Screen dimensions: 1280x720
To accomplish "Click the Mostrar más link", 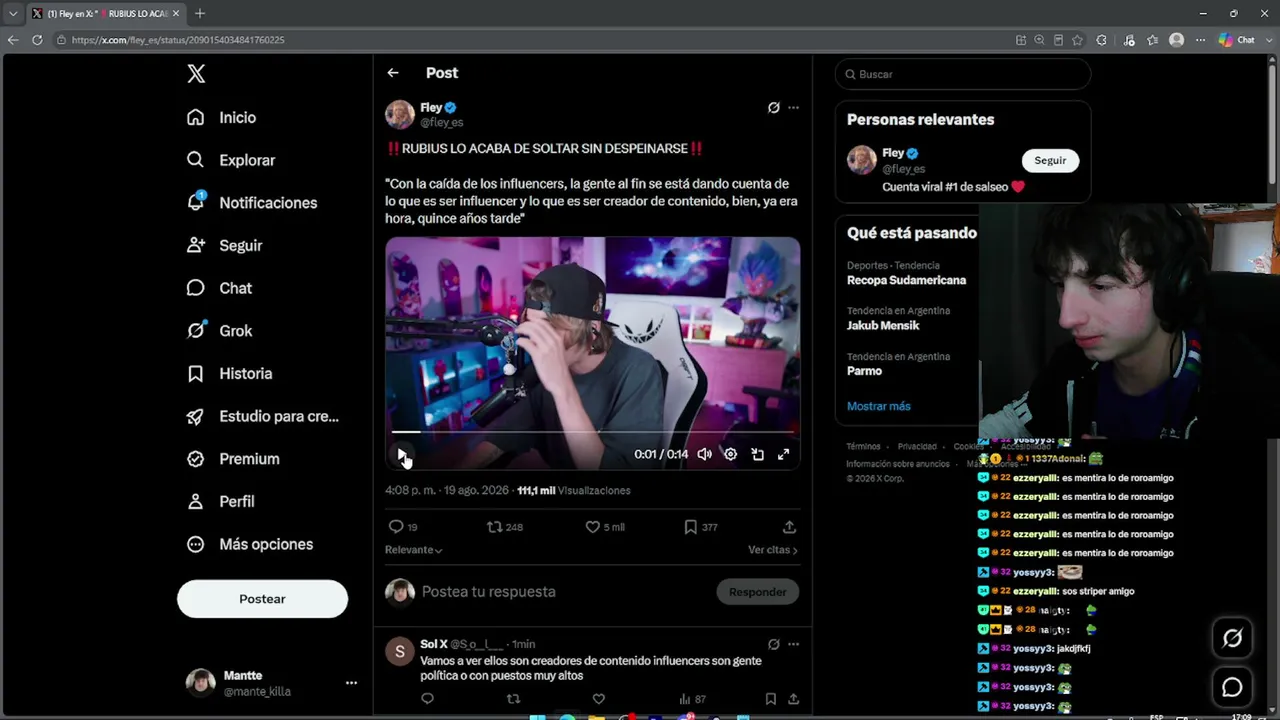I will coord(879,406).
